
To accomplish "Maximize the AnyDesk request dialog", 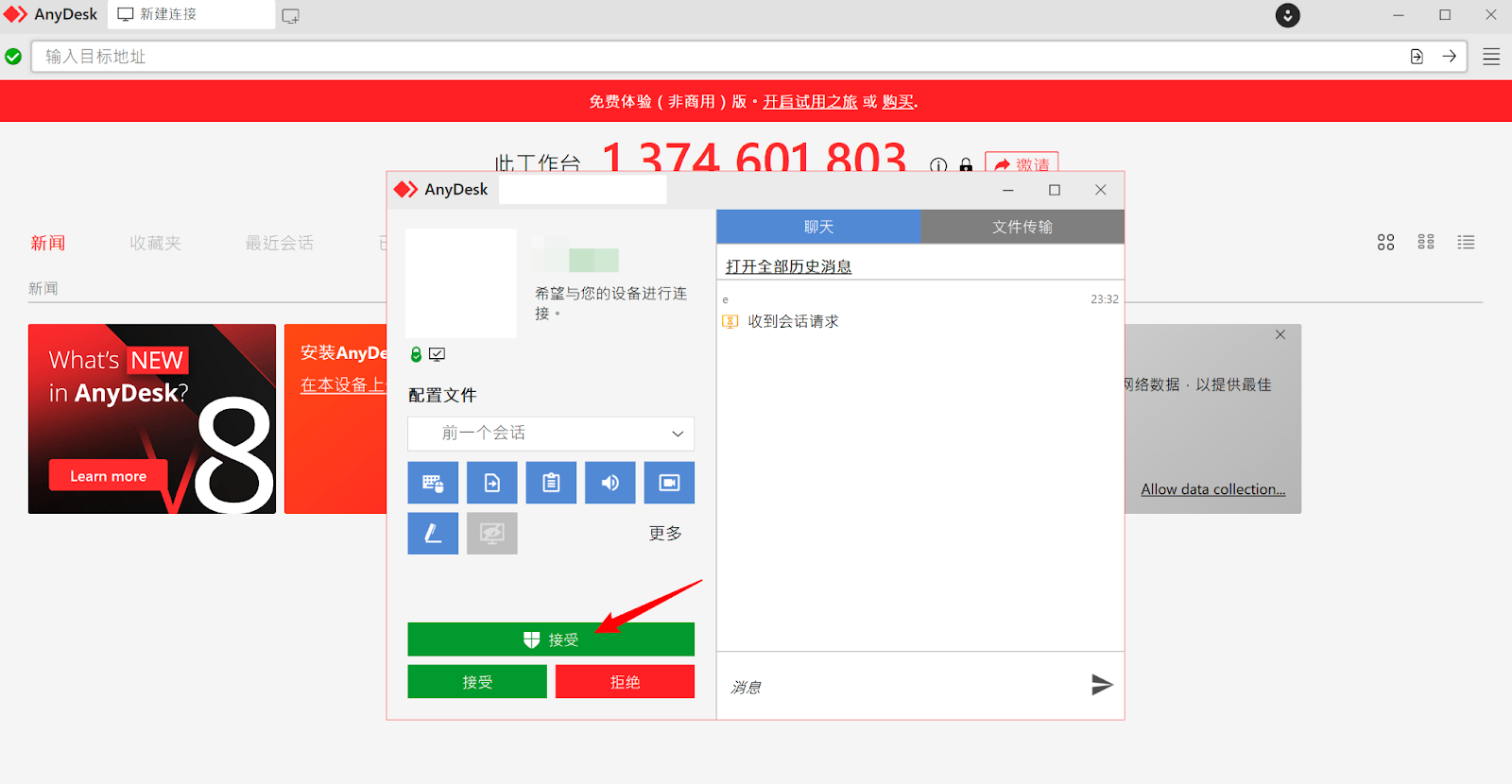I will click(1055, 190).
